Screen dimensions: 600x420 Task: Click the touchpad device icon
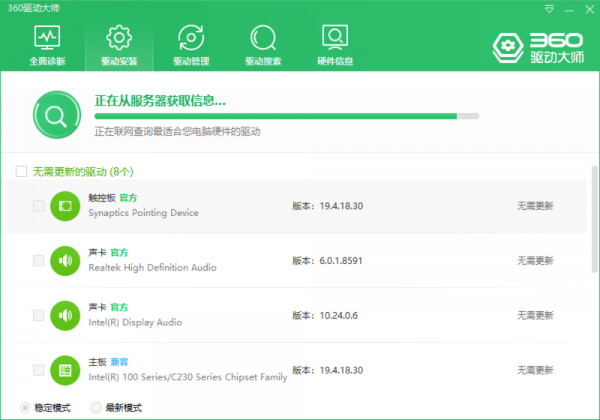click(65, 206)
